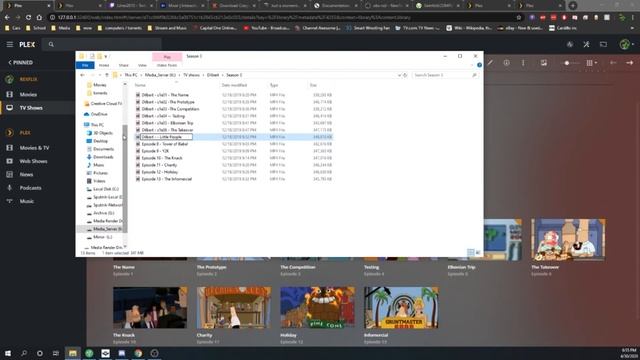Click 'TV shows' in the Explorer breadcrumb

coord(191,75)
